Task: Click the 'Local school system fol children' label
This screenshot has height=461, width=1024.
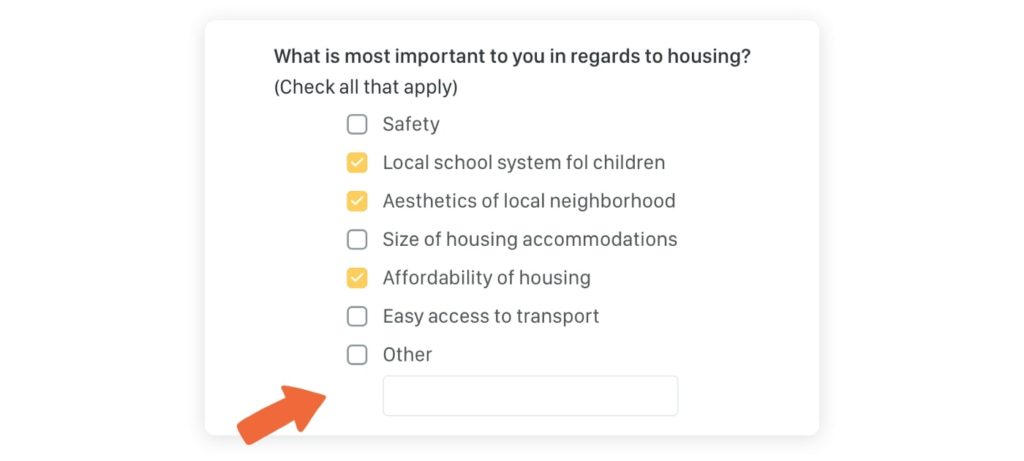Action: pos(524,163)
